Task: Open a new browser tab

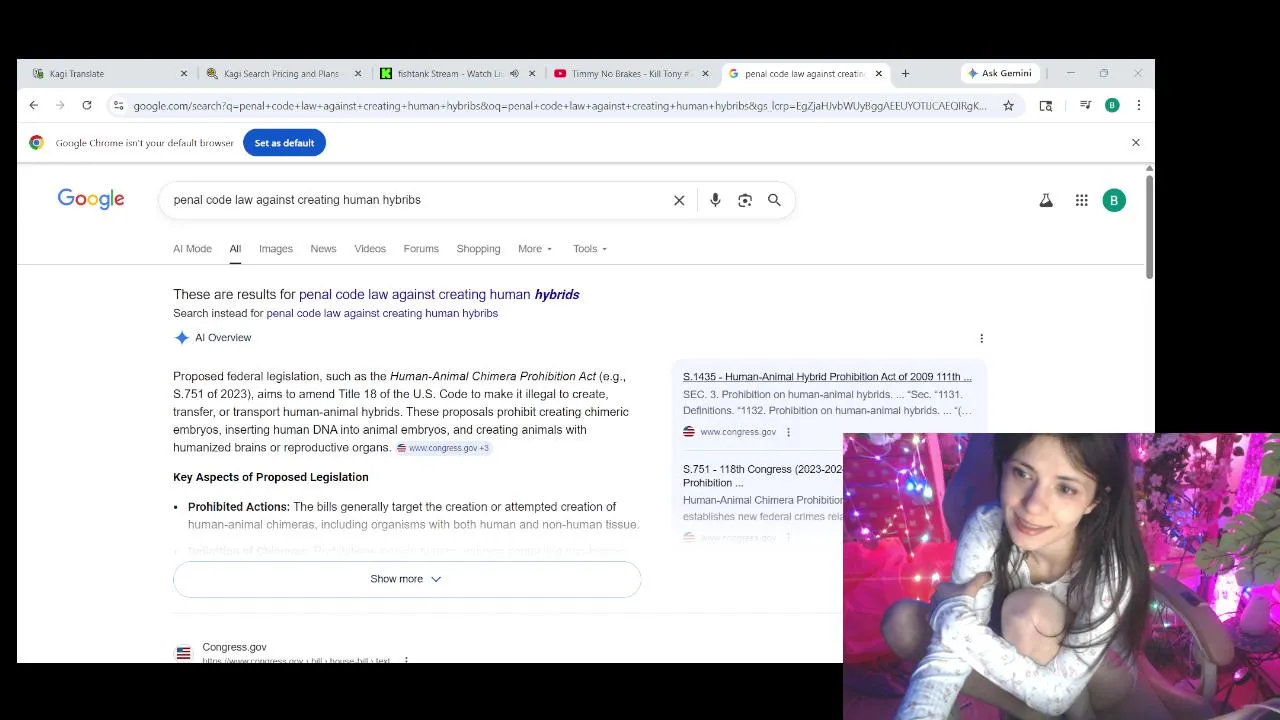Action: tap(905, 73)
